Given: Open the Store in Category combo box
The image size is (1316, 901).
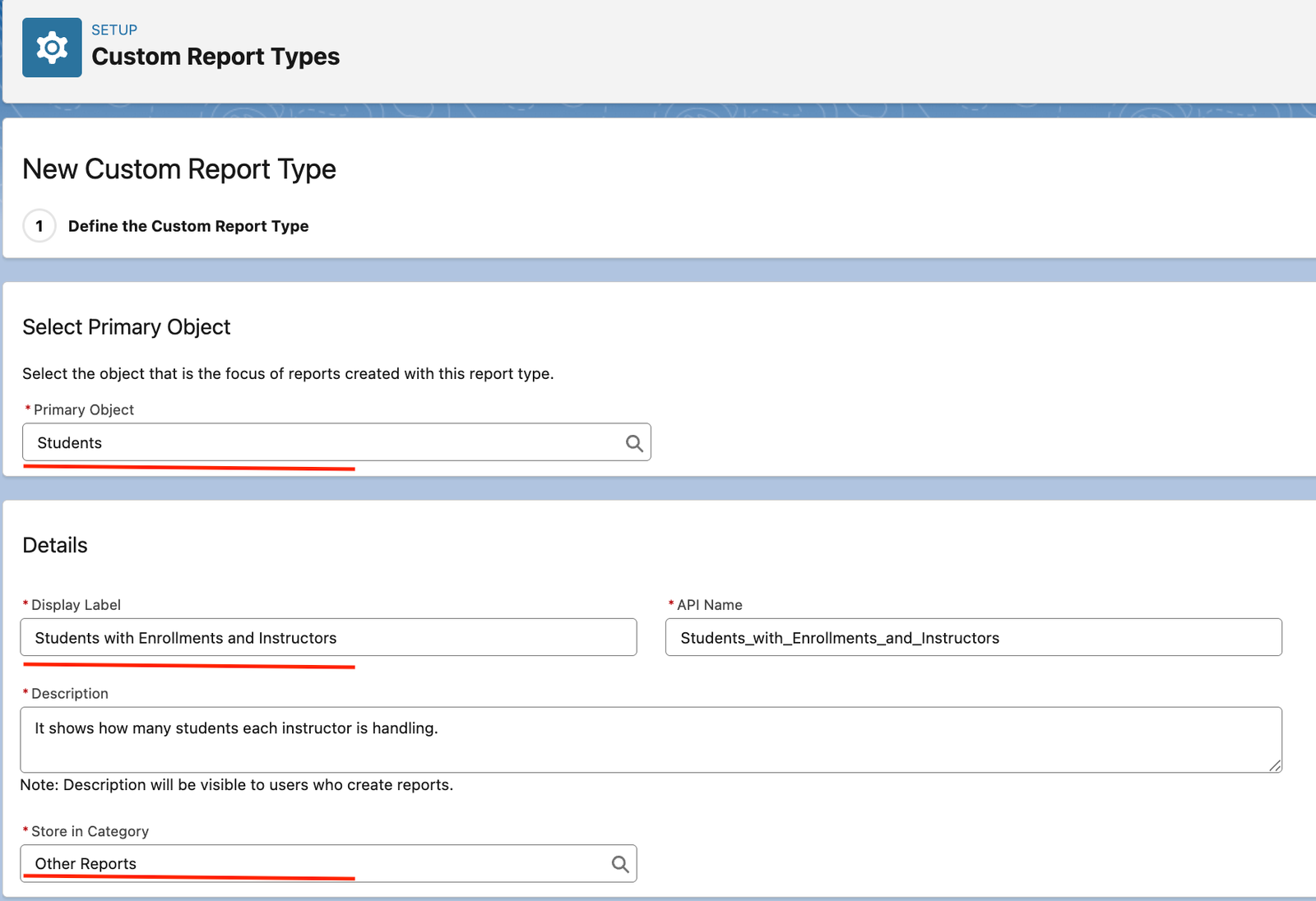Looking at the screenshot, I should pyautogui.click(x=313, y=864).
